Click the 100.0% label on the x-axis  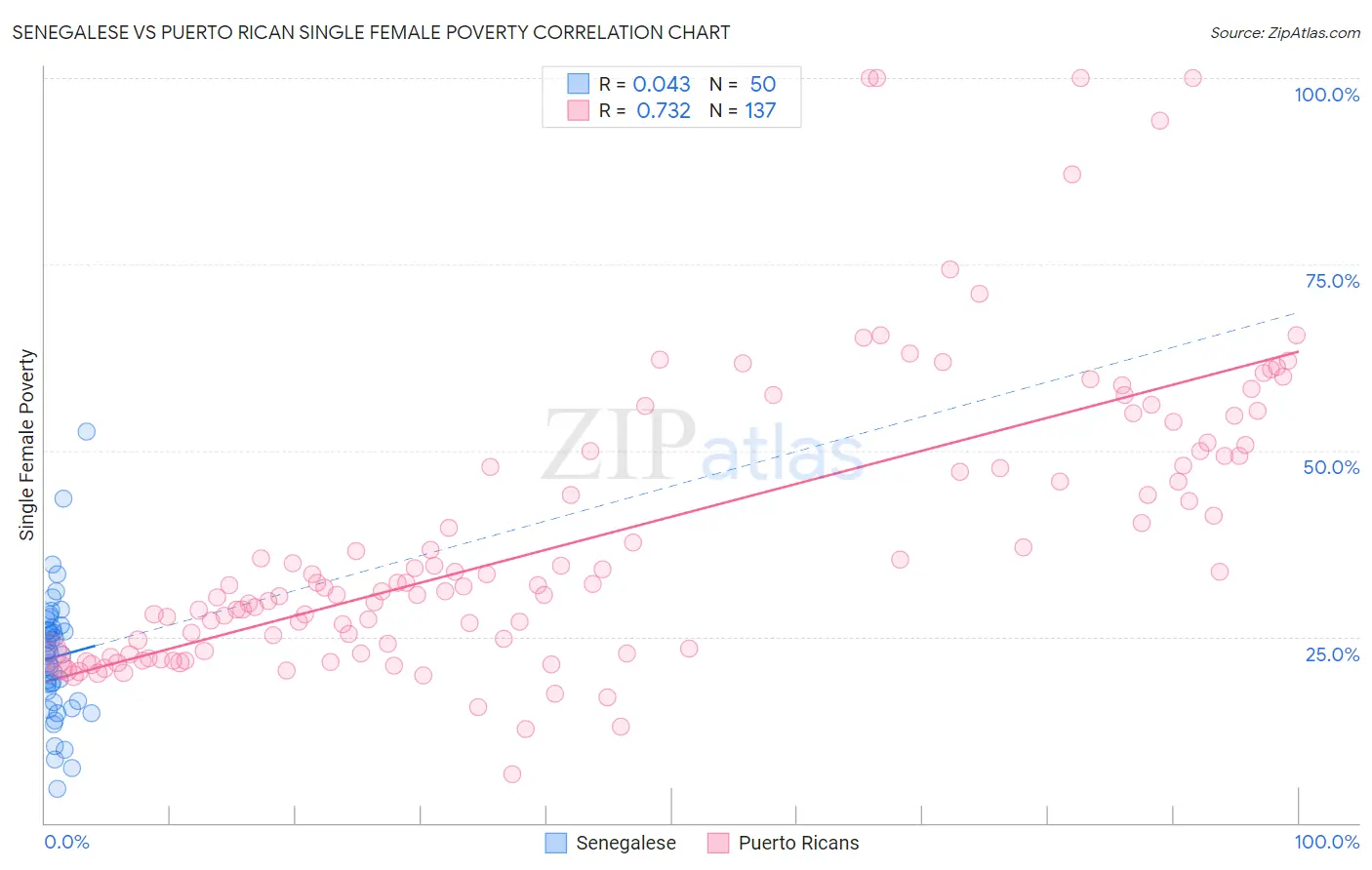(x=1326, y=842)
